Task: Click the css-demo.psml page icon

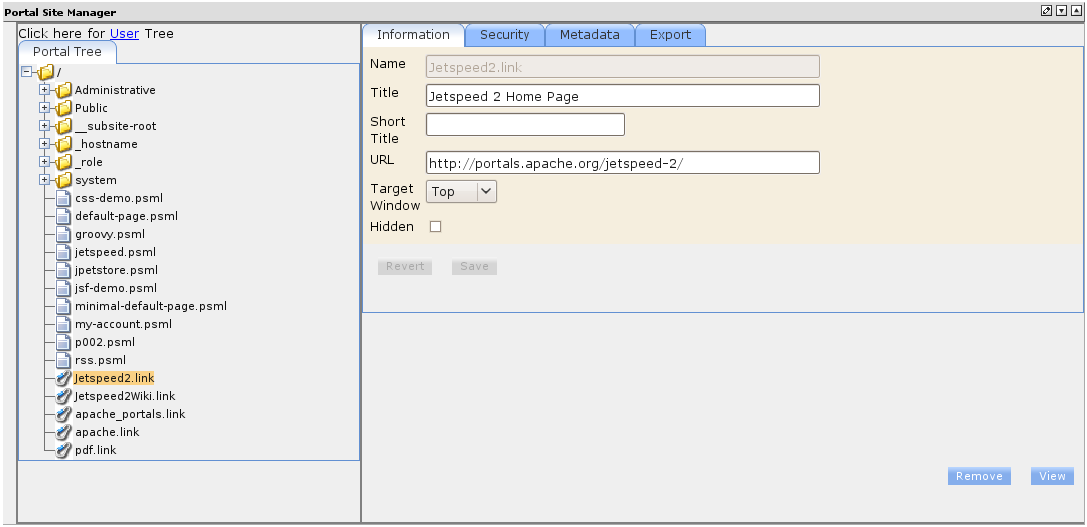Action: (64, 198)
